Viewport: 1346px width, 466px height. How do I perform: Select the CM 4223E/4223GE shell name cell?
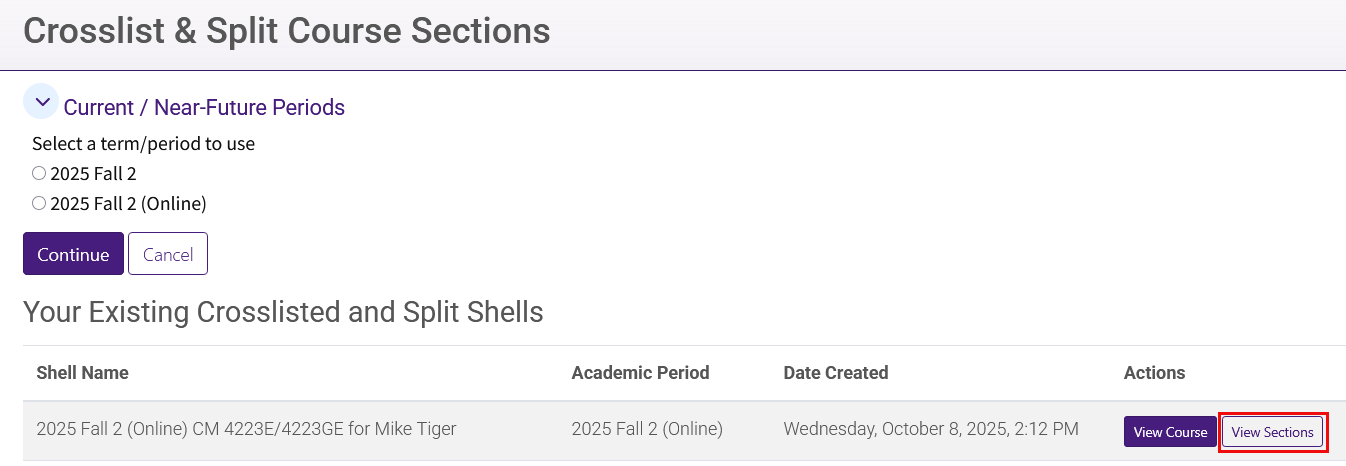(x=246, y=429)
